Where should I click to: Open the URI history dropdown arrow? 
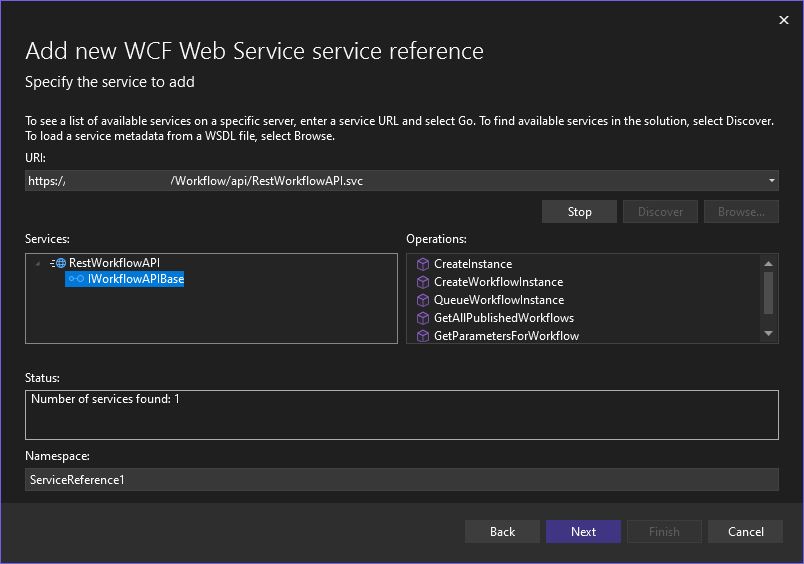pyautogui.click(x=771, y=181)
